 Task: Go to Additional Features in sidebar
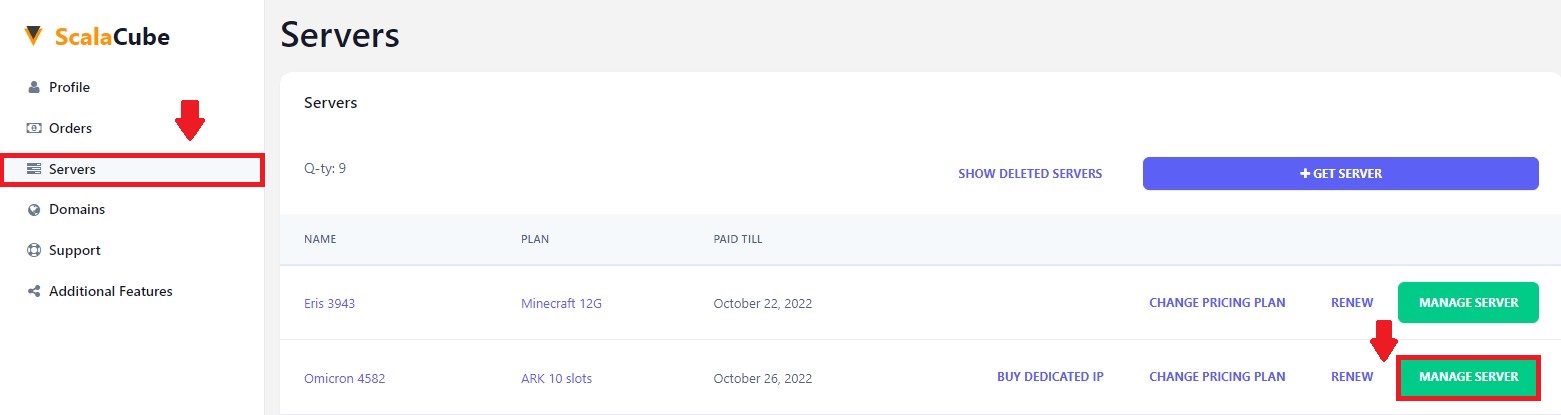tap(110, 292)
